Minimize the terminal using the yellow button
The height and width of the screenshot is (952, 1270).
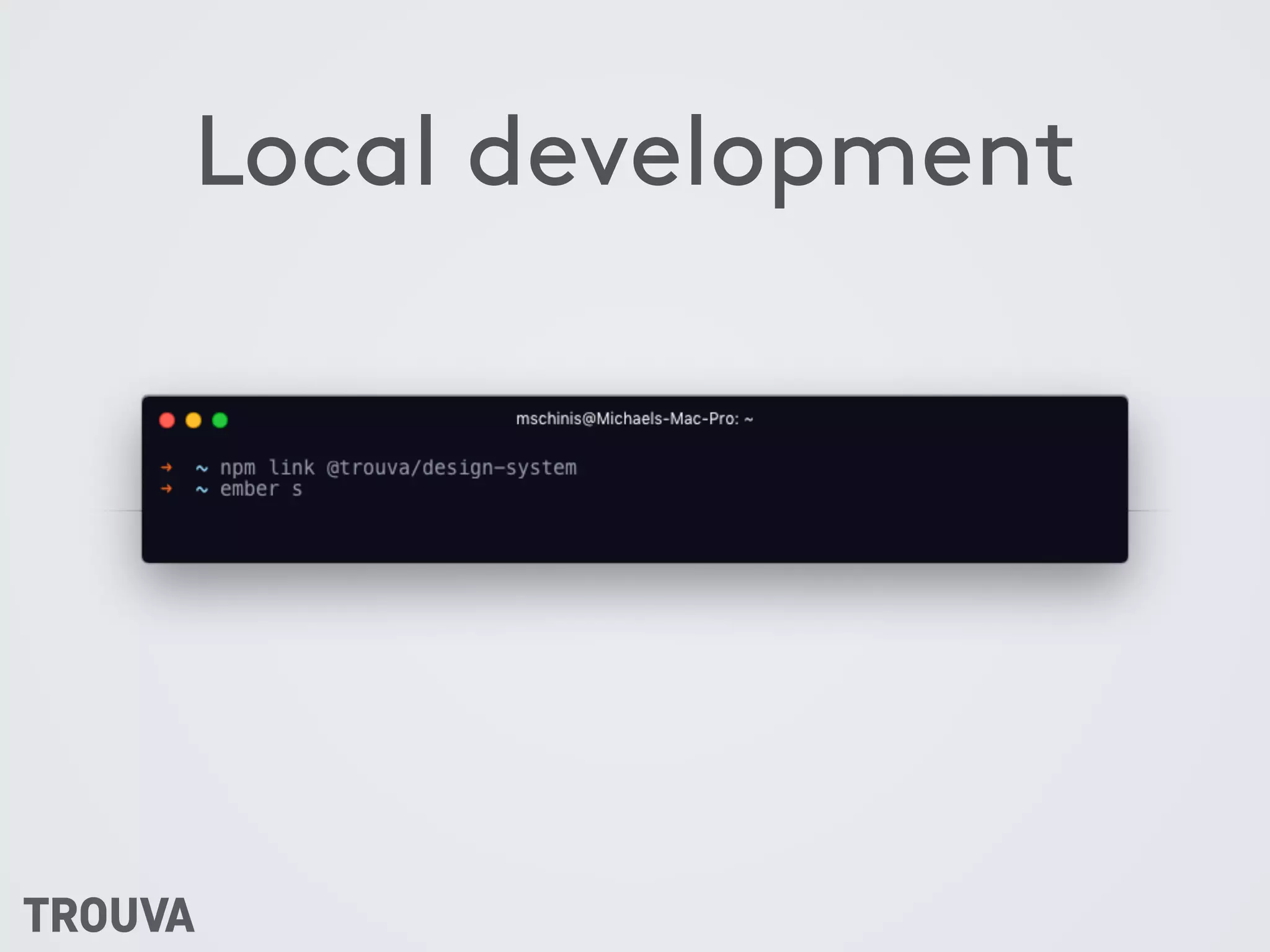pos(193,420)
